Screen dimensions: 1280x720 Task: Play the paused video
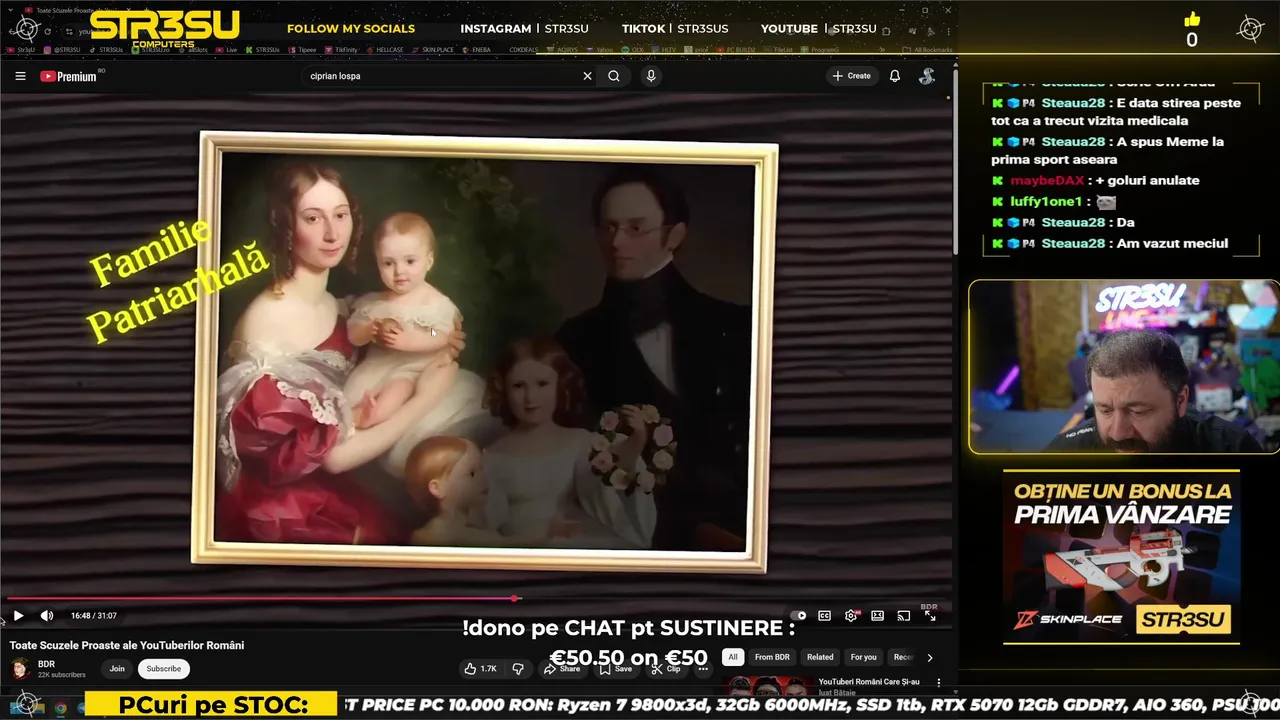pyautogui.click(x=18, y=616)
